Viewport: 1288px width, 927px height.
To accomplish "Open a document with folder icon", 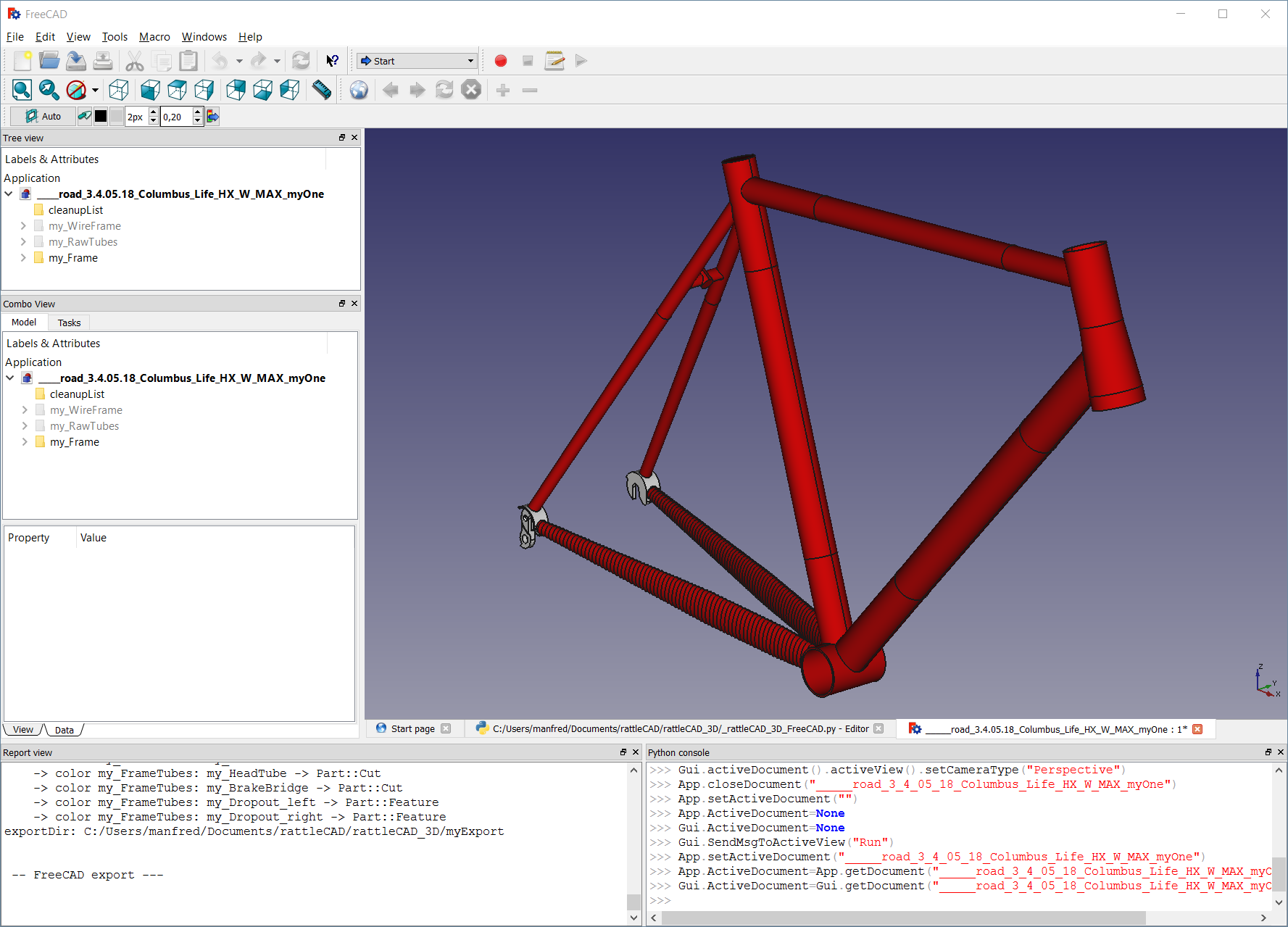I will click(x=49, y=61).
